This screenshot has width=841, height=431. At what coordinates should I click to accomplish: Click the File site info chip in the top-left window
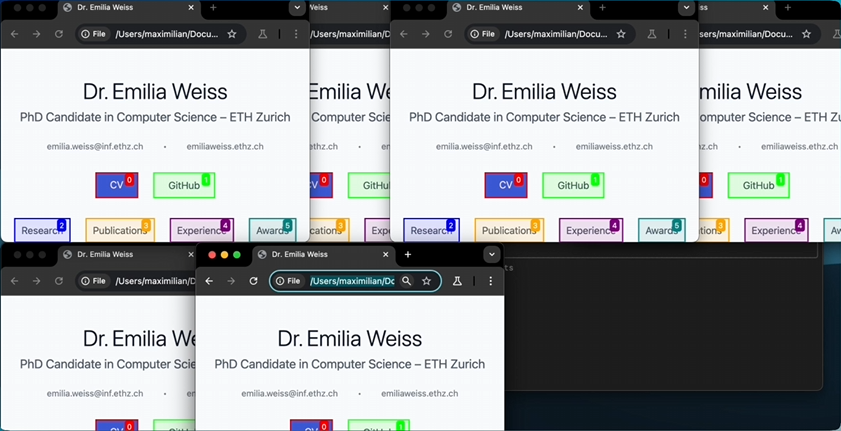pos(93,34)
